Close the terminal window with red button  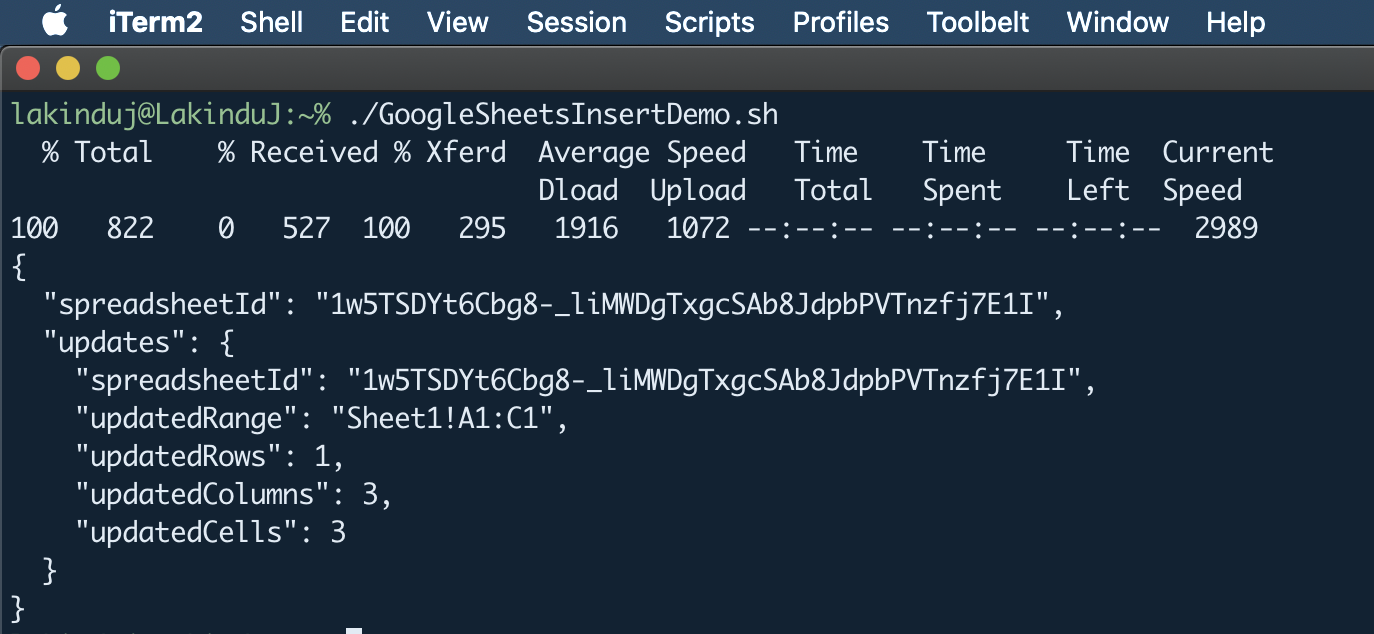click(x=28, y=68)
